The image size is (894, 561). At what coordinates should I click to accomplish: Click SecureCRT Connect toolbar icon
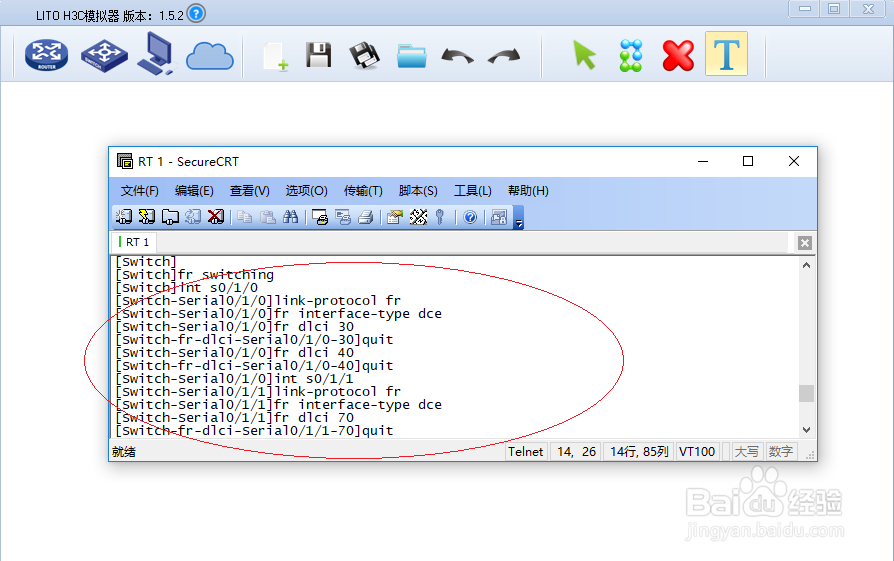(x=124, y=217)
